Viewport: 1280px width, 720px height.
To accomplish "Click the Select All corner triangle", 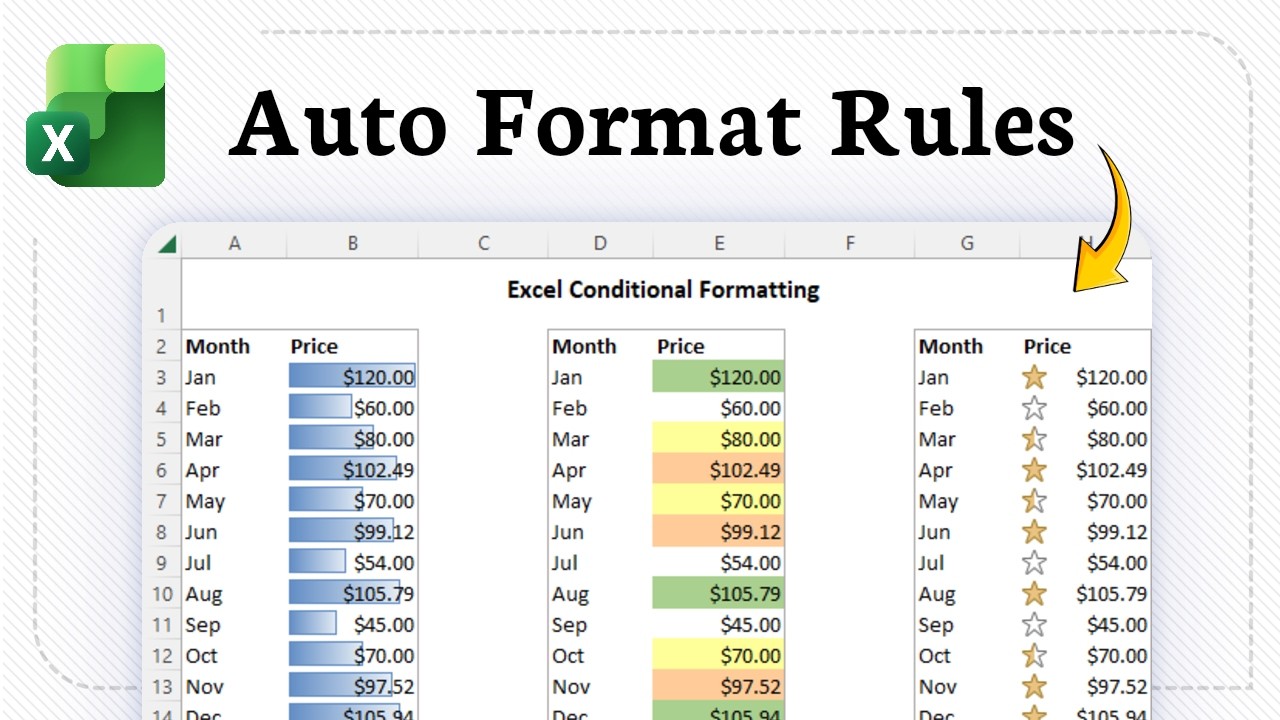I will click(x=166, y=243).
